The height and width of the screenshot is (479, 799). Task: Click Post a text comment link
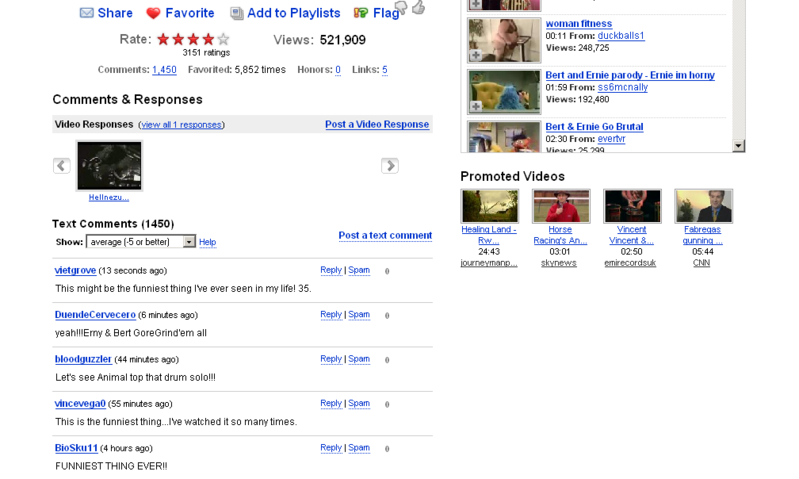point(385,236)
